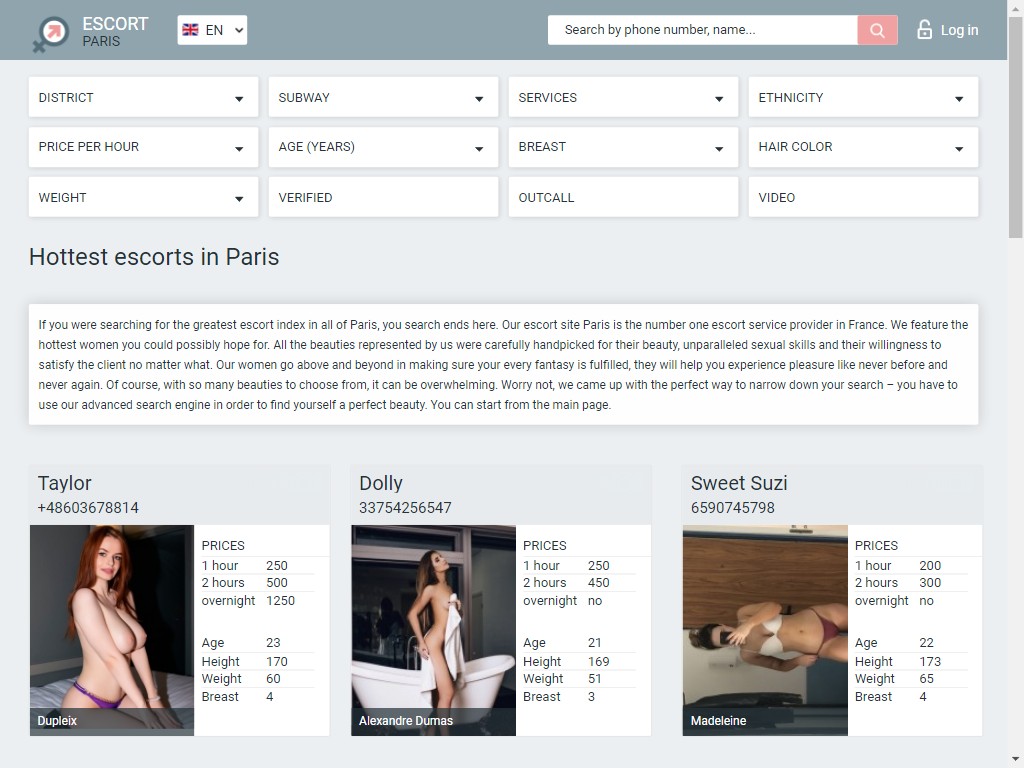The height and width of the screenshot is (768, 1024).
Task: Click Taylor's overnight price 1250
Action: (x=280, y=600)
